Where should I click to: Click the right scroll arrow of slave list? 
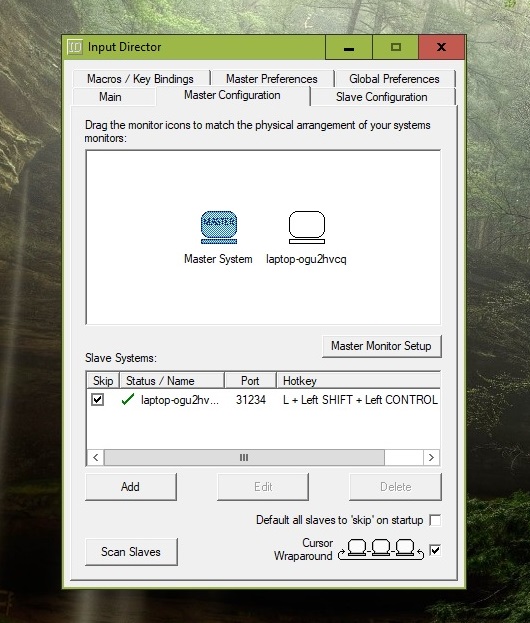(431, 458)
